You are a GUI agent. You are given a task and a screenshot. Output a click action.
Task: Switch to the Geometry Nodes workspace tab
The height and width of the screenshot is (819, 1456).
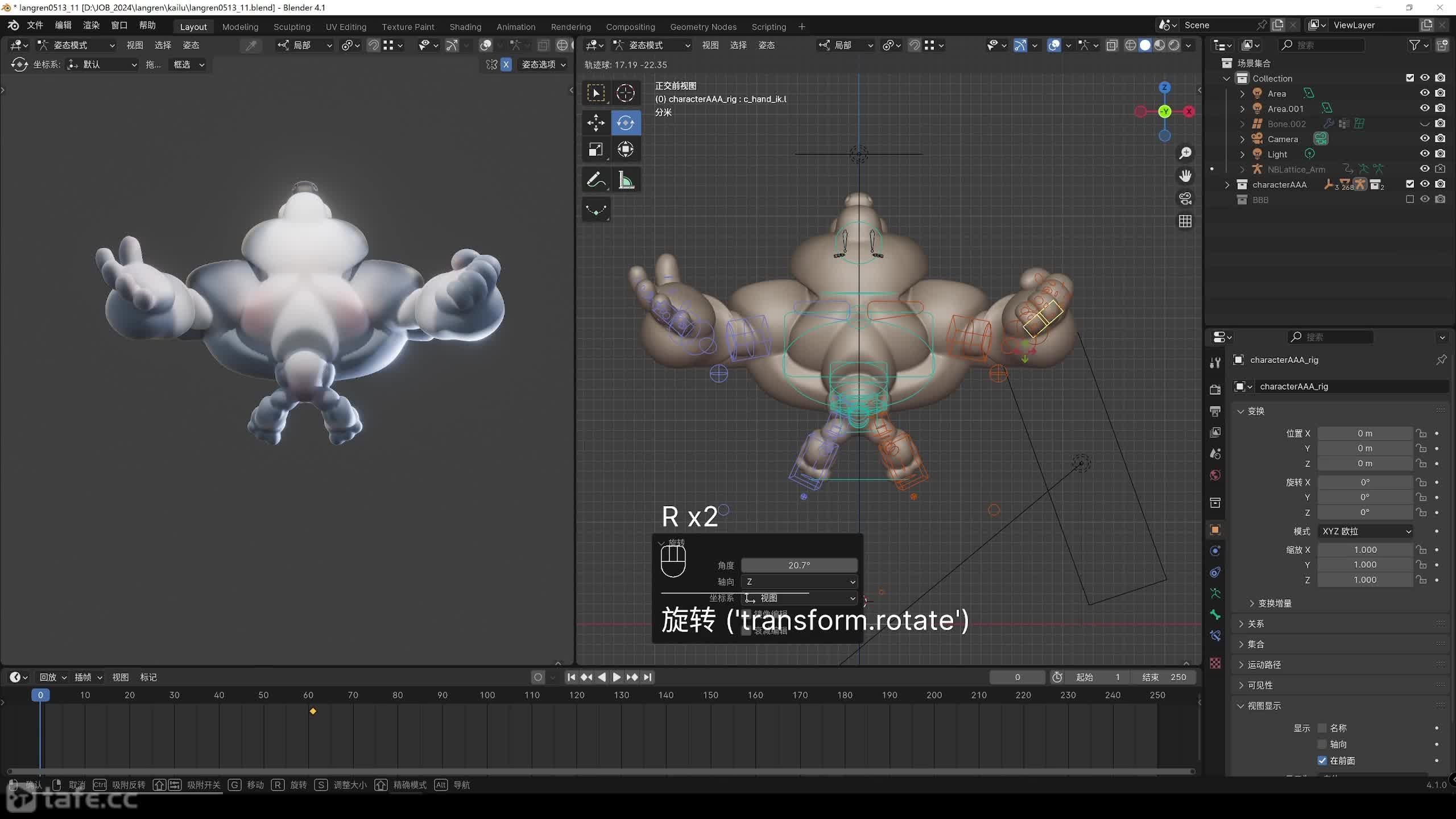tap(703, 27)
